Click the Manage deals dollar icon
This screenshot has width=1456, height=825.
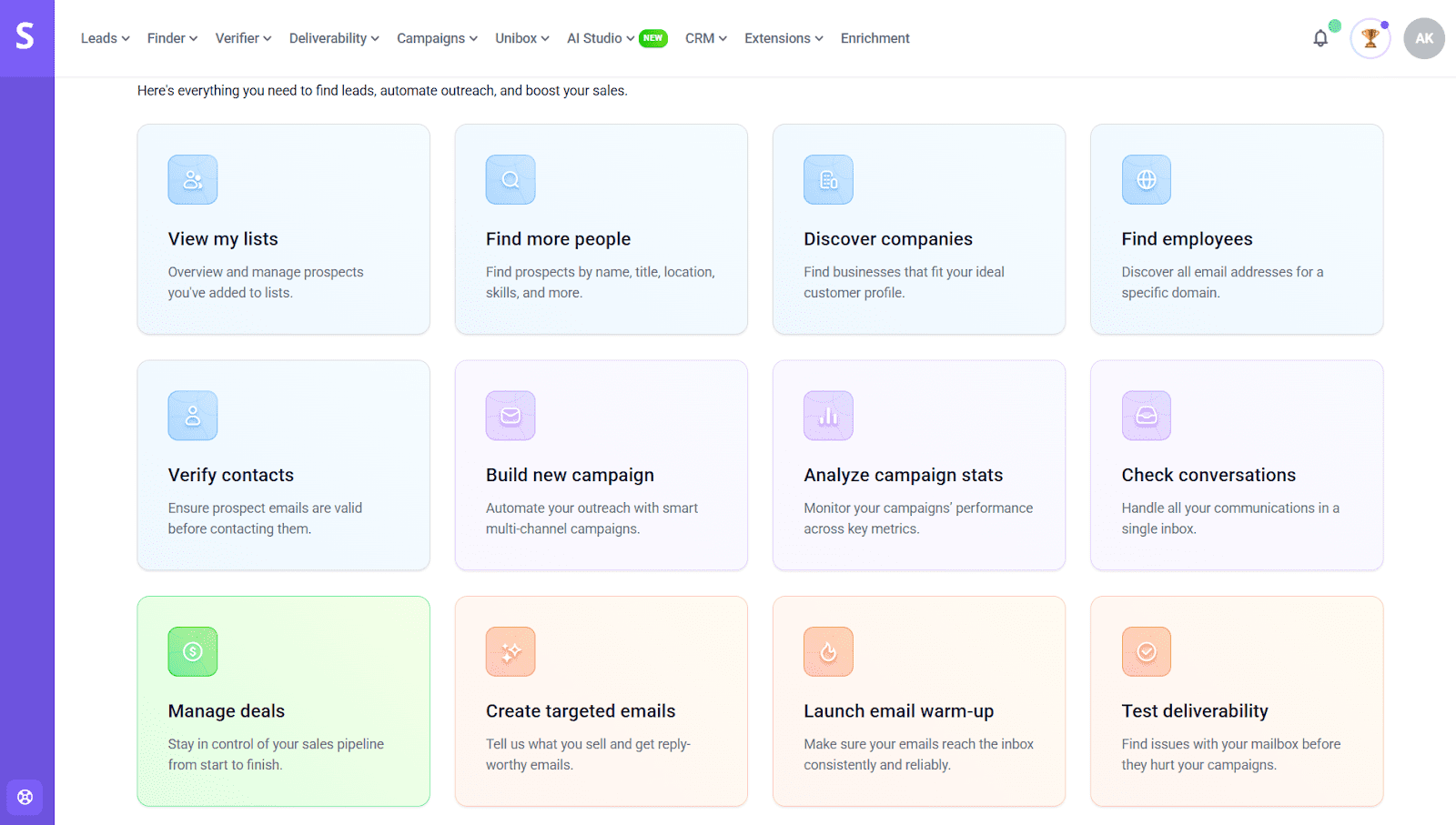[x=193, y=651]
